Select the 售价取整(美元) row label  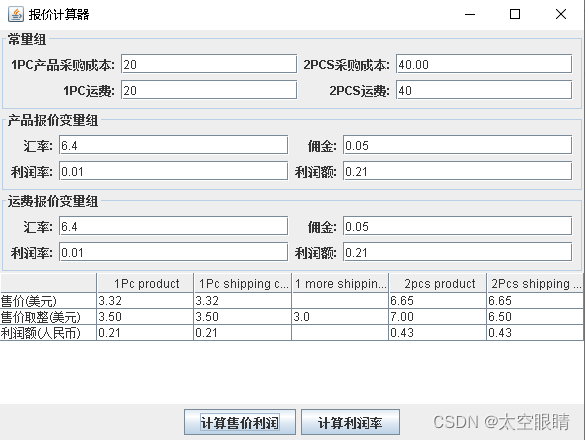[48, 316]
